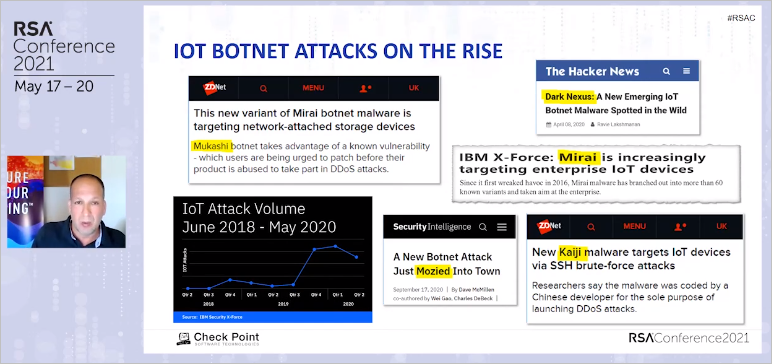
Task: Open MENU in the Mirai variant ZDNet header
Action: (x=313, y=88)
